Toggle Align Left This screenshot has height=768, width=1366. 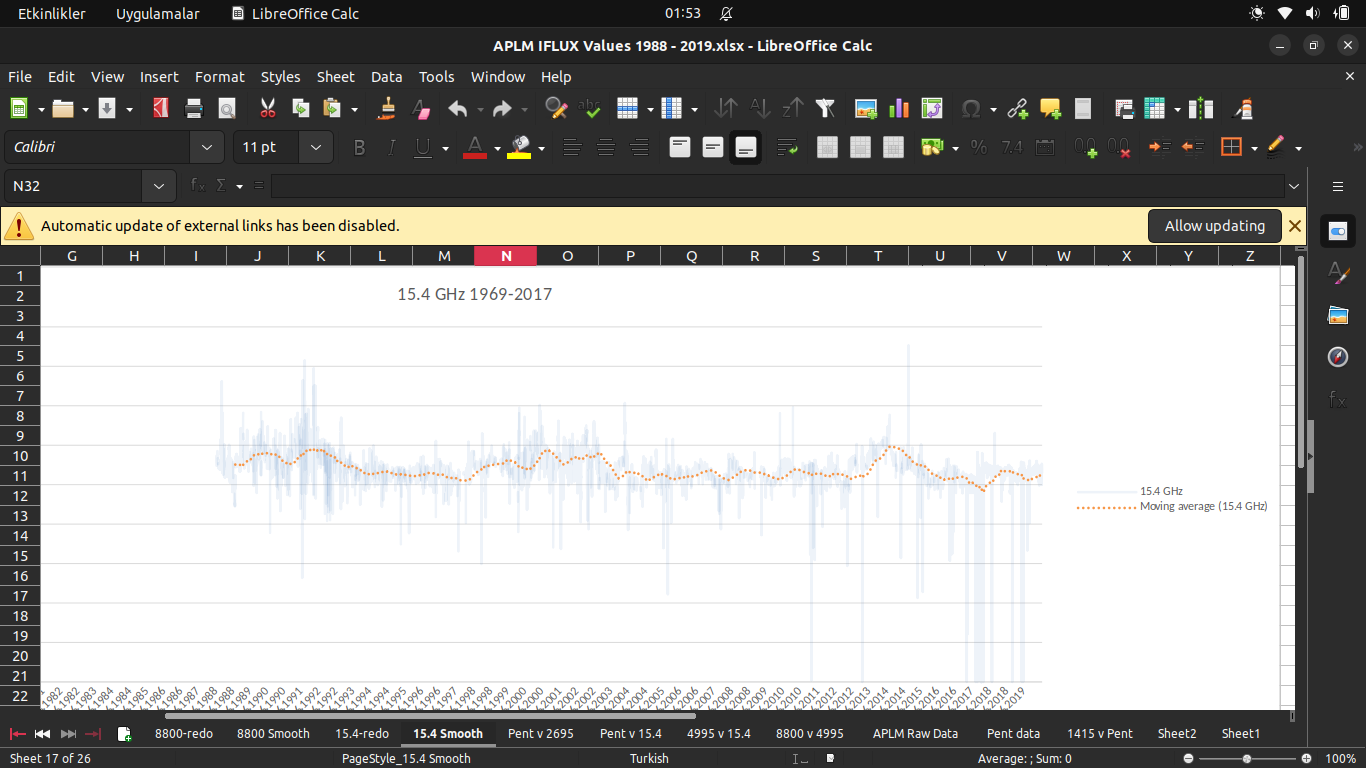[572, 147]
